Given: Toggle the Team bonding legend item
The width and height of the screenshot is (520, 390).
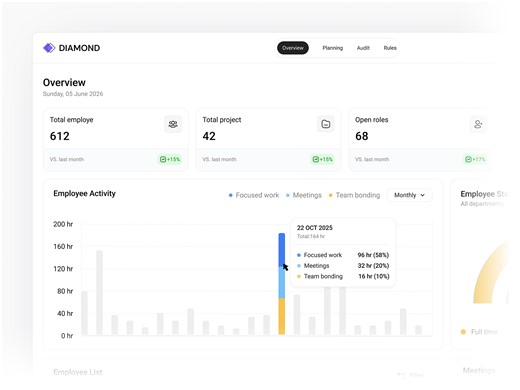Looking at the screenshot, I should [354, 195].
